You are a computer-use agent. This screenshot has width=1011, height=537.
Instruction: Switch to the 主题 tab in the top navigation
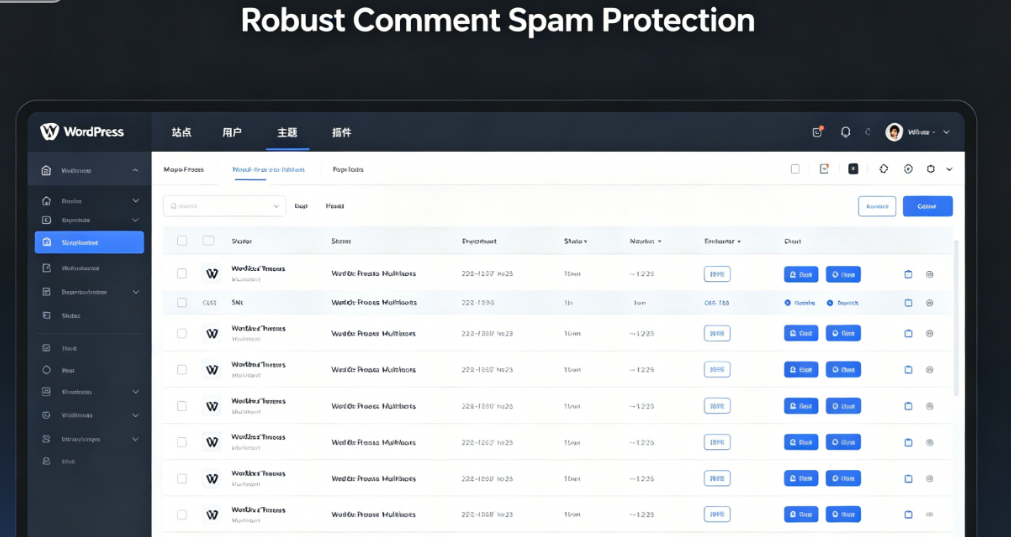[287, 132]
